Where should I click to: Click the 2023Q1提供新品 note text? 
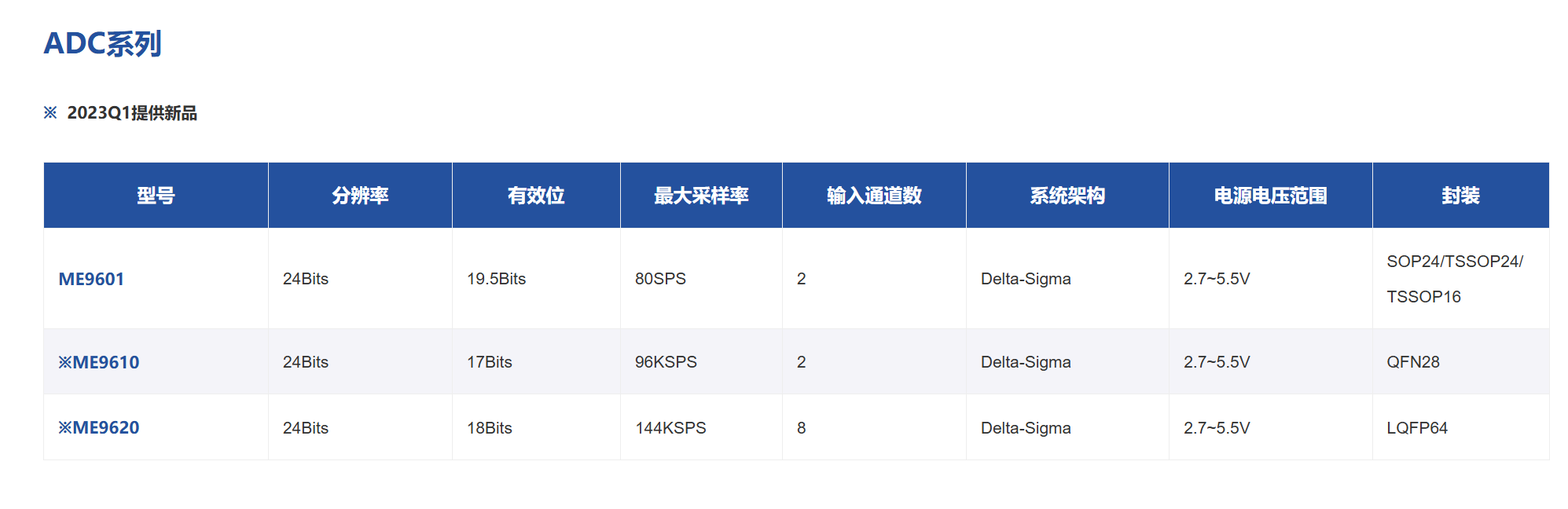coord(132,112)
